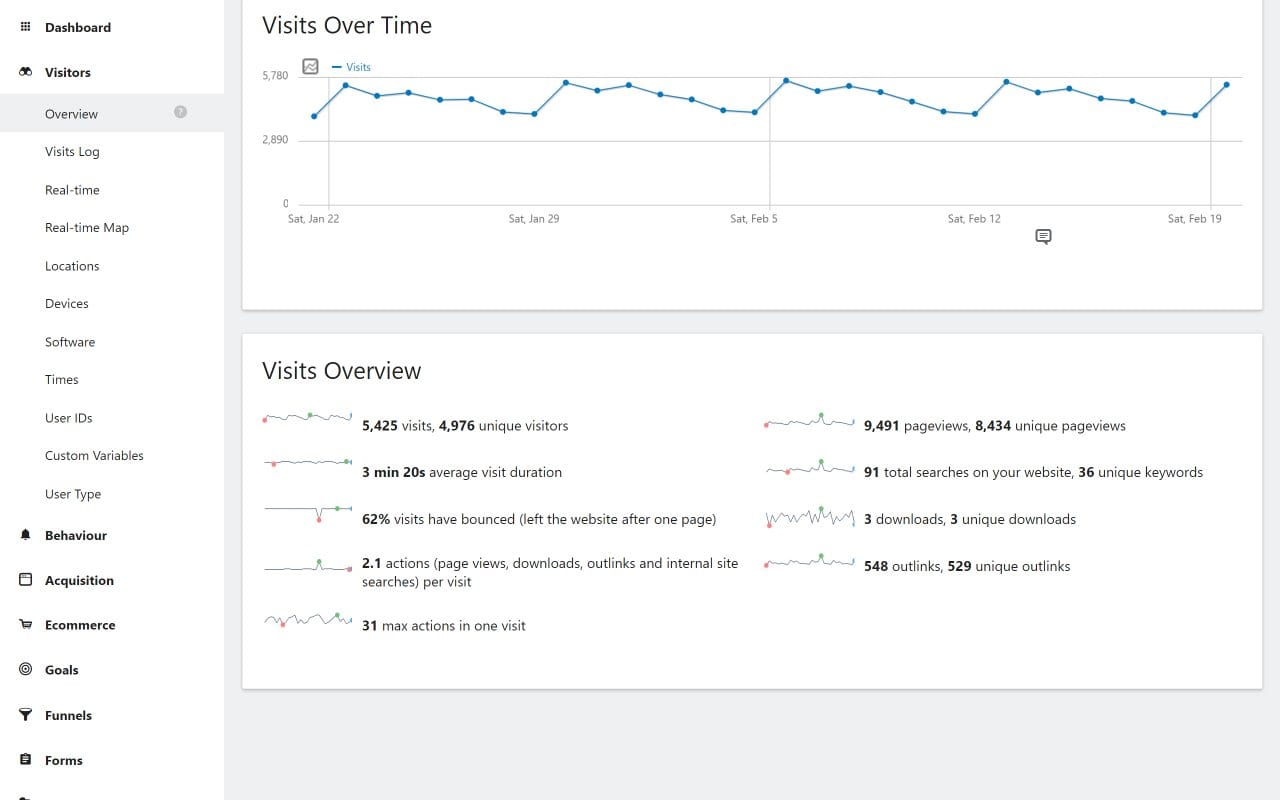
Task: Open the help badge next to Overview
Action: 180,113
